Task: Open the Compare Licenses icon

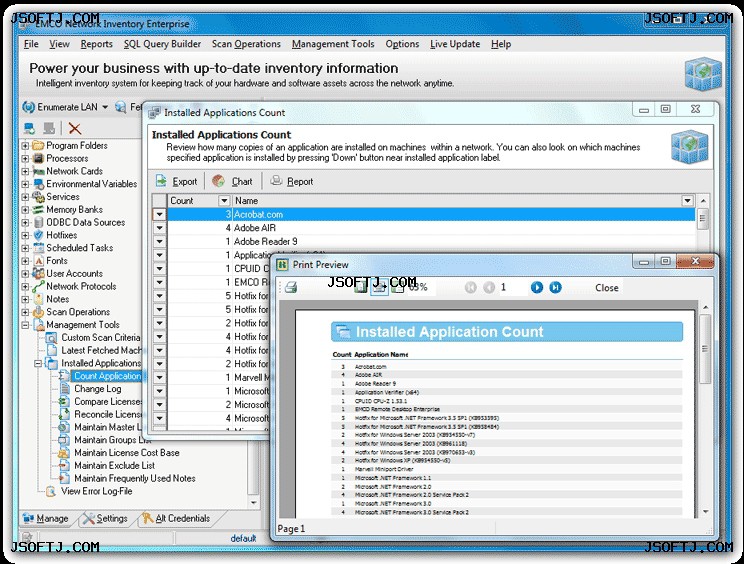Action: tap(65, 402)
